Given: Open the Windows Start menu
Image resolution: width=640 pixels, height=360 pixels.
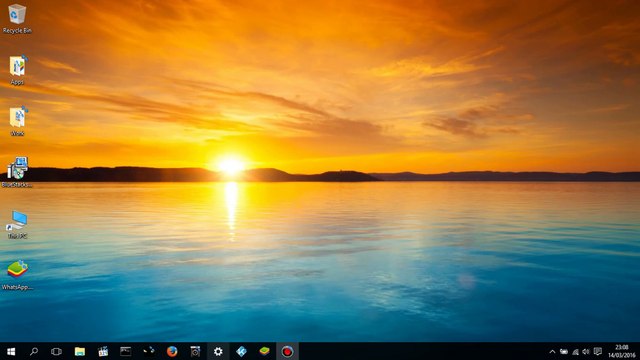Looking at the screenshot, I should tap(11, 351).
